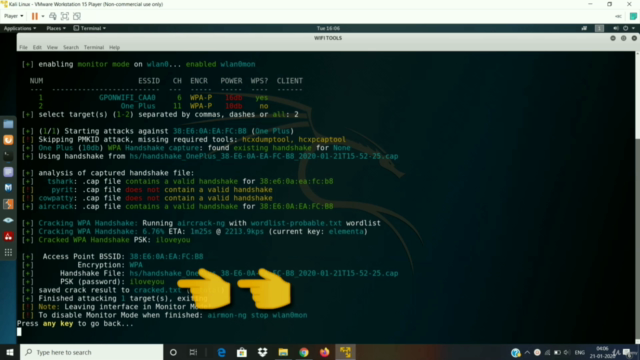Launch Google Chrome from taskbar
Screen dimensions: 640x360
[304, 352]
